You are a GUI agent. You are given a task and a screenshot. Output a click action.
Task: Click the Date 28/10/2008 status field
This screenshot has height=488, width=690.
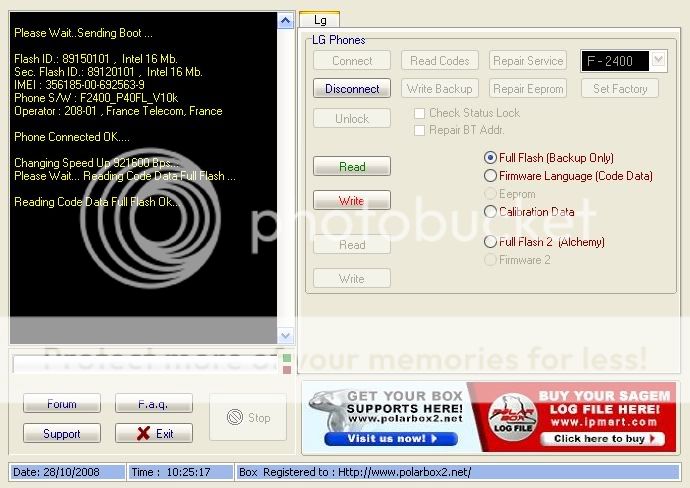point(67,472)
